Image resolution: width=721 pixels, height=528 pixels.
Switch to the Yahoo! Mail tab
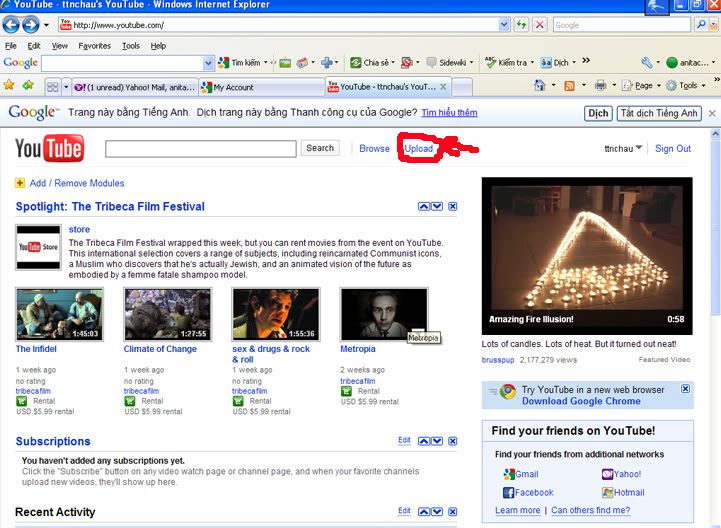point(135,87)
